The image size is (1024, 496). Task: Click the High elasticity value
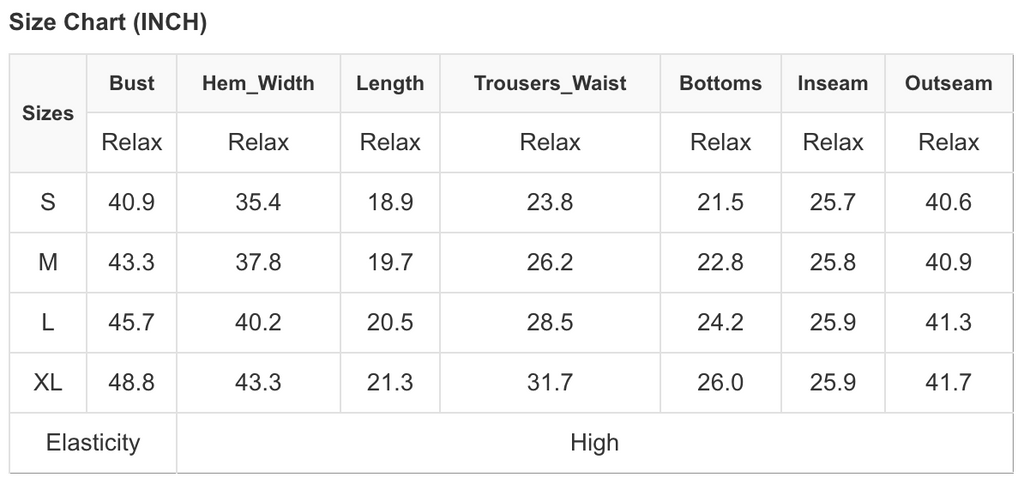point(595,442)
